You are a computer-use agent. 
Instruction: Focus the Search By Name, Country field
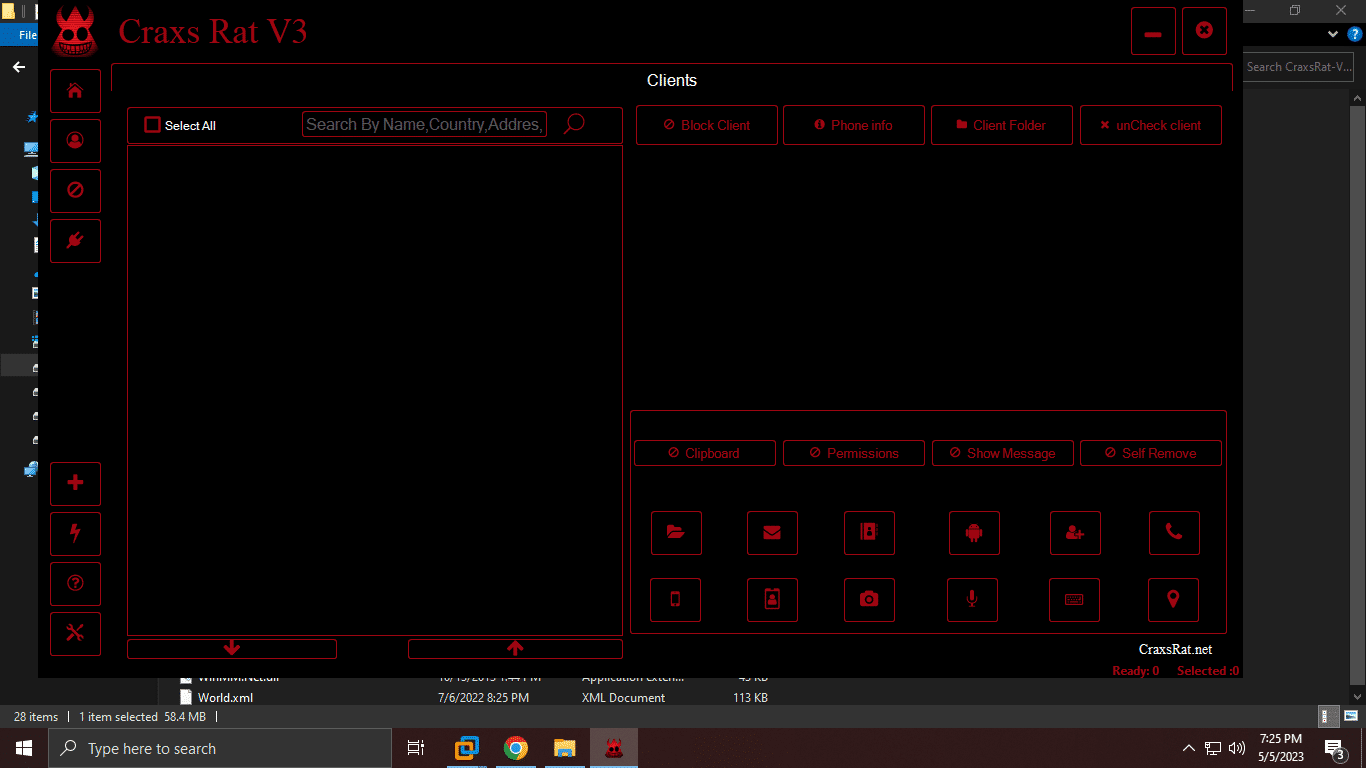[x=424, y=124]
